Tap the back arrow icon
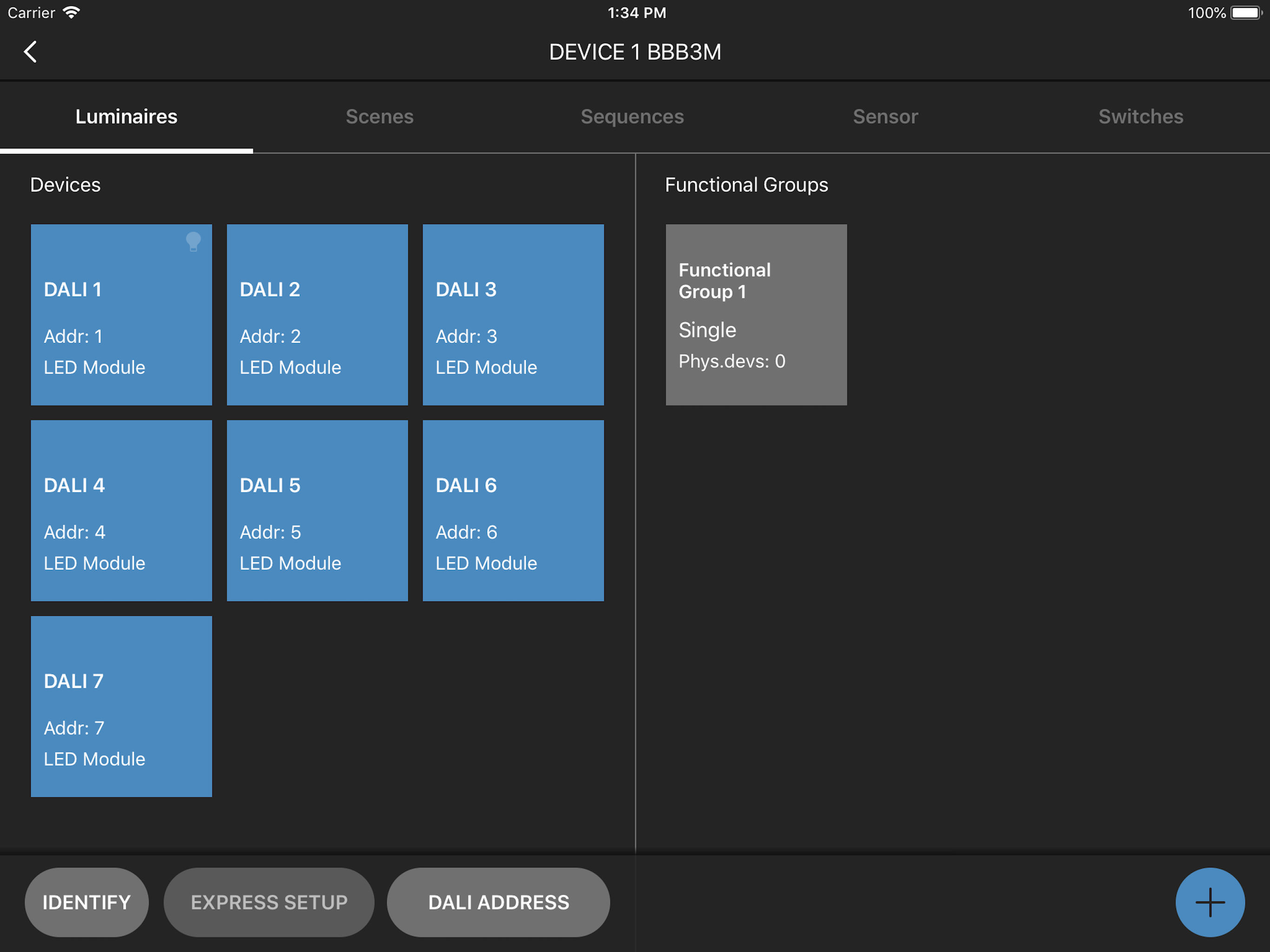This screenshot has height=952, width=1270. pos(30,52)
